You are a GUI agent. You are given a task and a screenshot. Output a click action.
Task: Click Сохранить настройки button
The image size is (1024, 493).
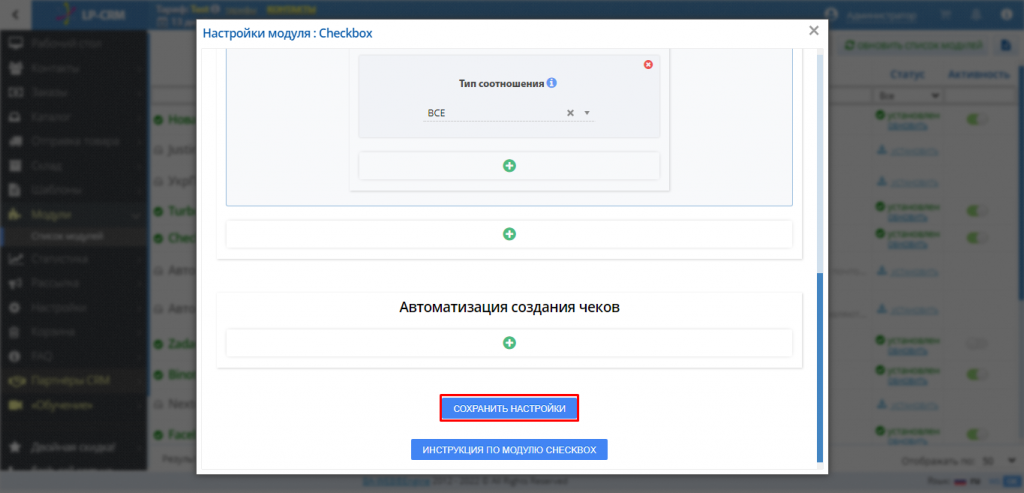click(x=509, y=408)
